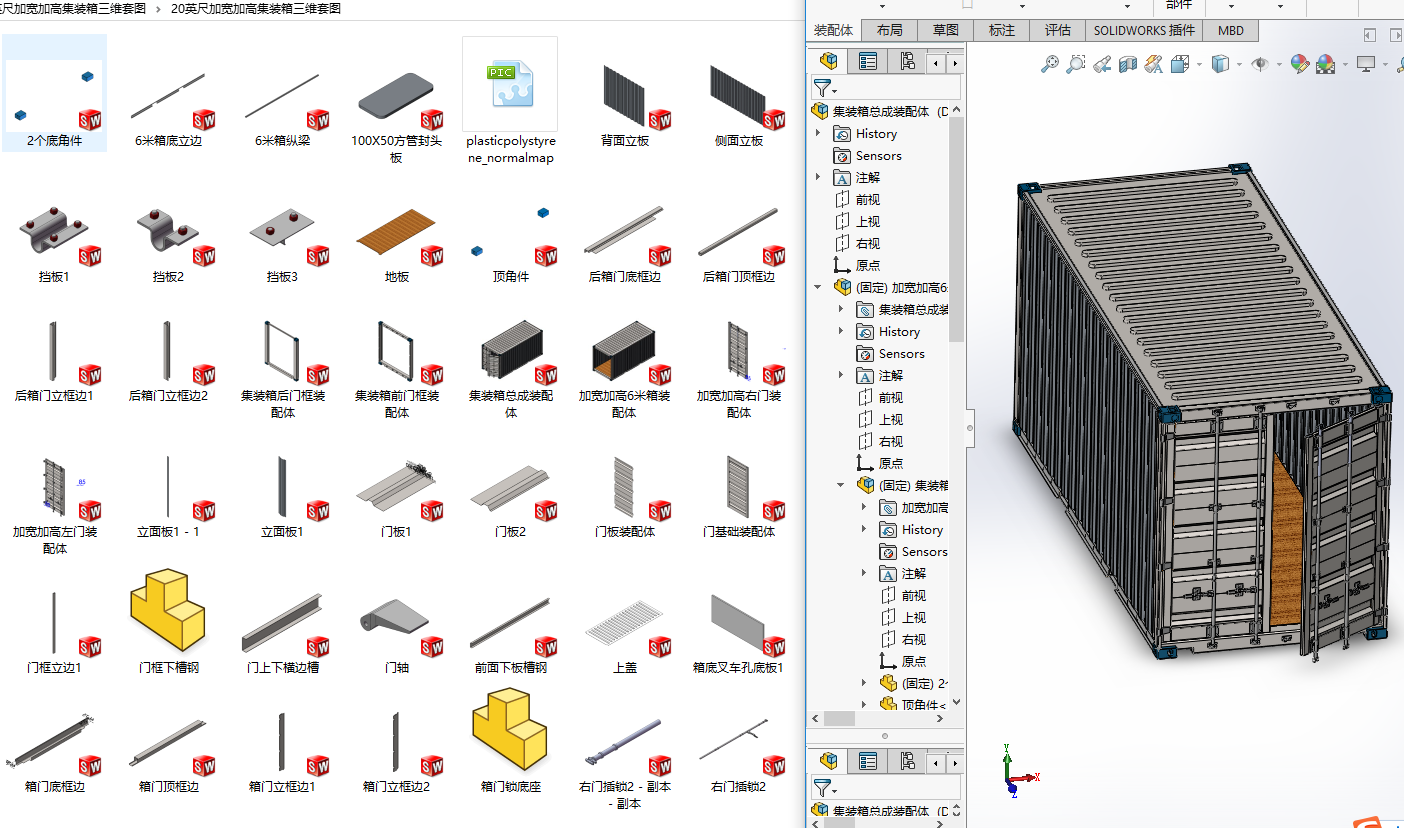Image resolution: width=1404 pixels, height=828 pixels.
Task: Show previous manager tabs with the upper left arrow
Action: pyautogui.click(x=935, y=62)
